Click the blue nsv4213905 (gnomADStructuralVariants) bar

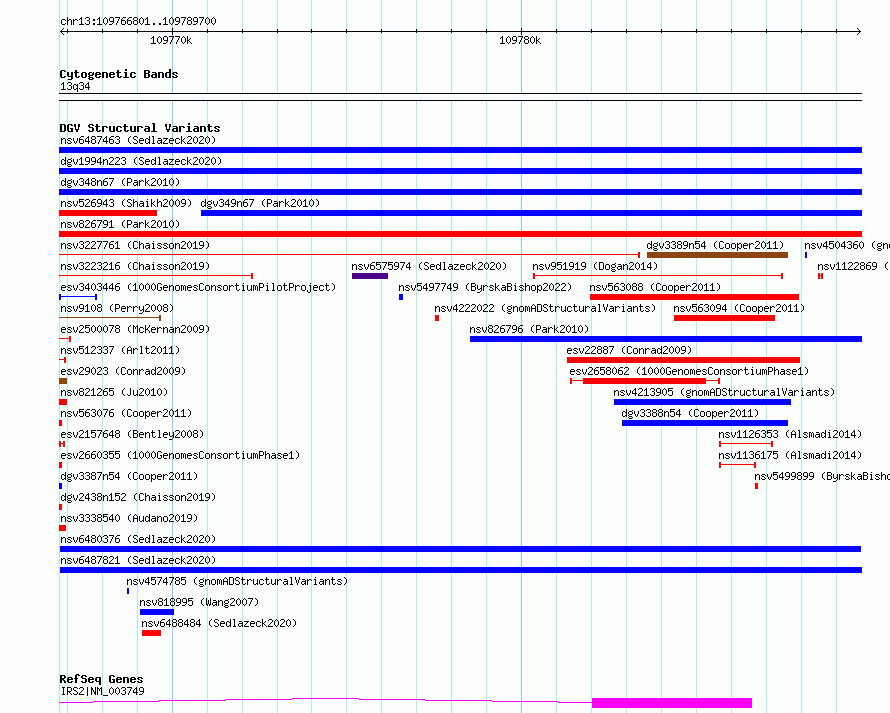(702, 402)
